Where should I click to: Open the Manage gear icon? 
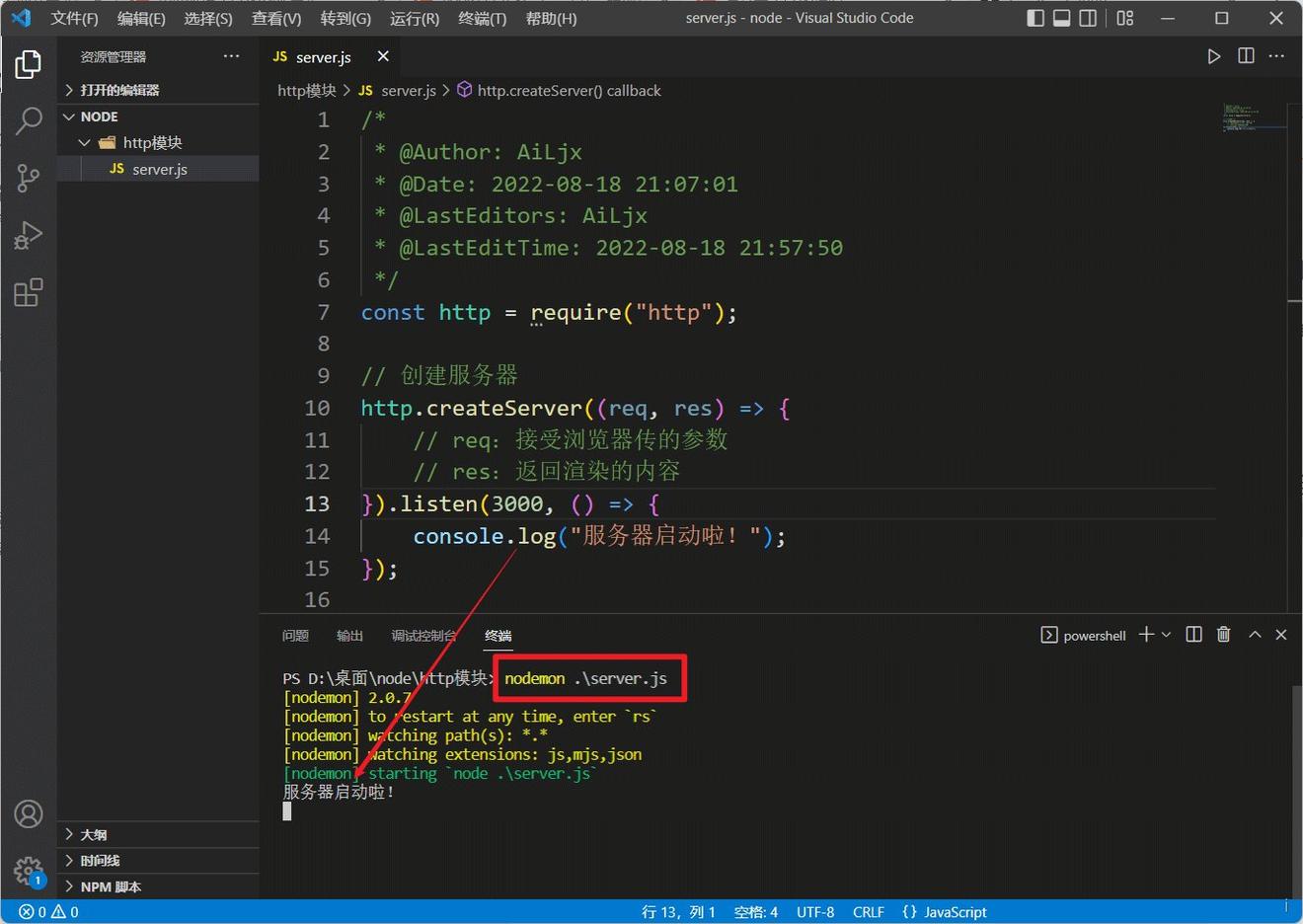pos(29,871)
